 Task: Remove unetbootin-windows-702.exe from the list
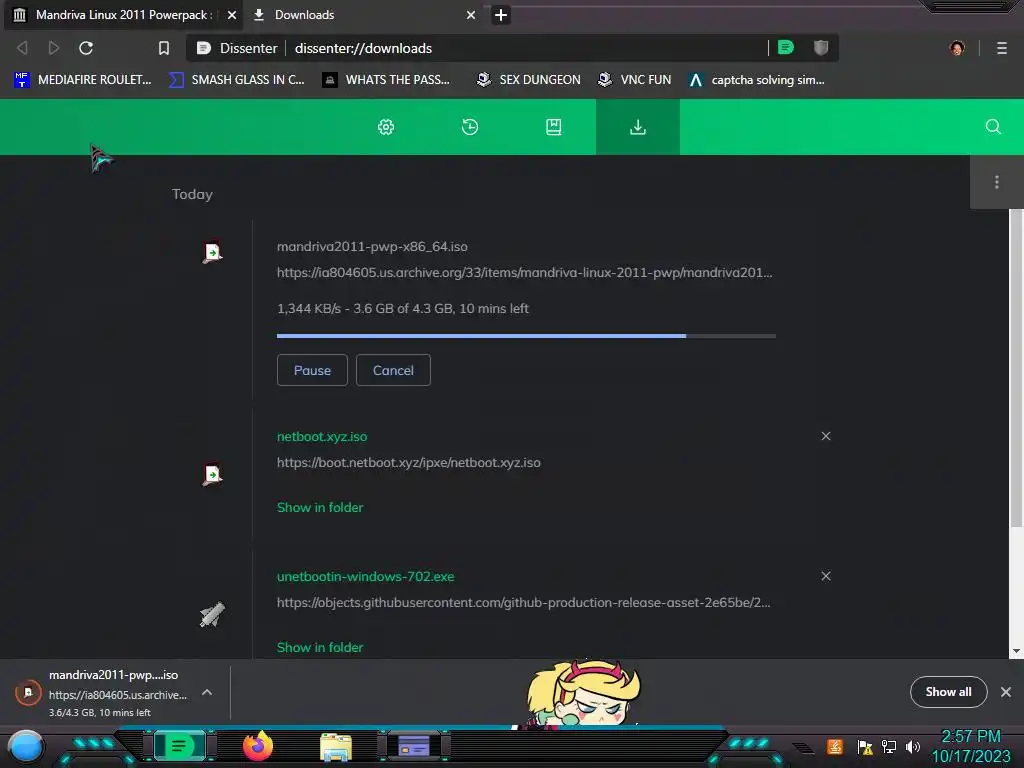(826, 576)
